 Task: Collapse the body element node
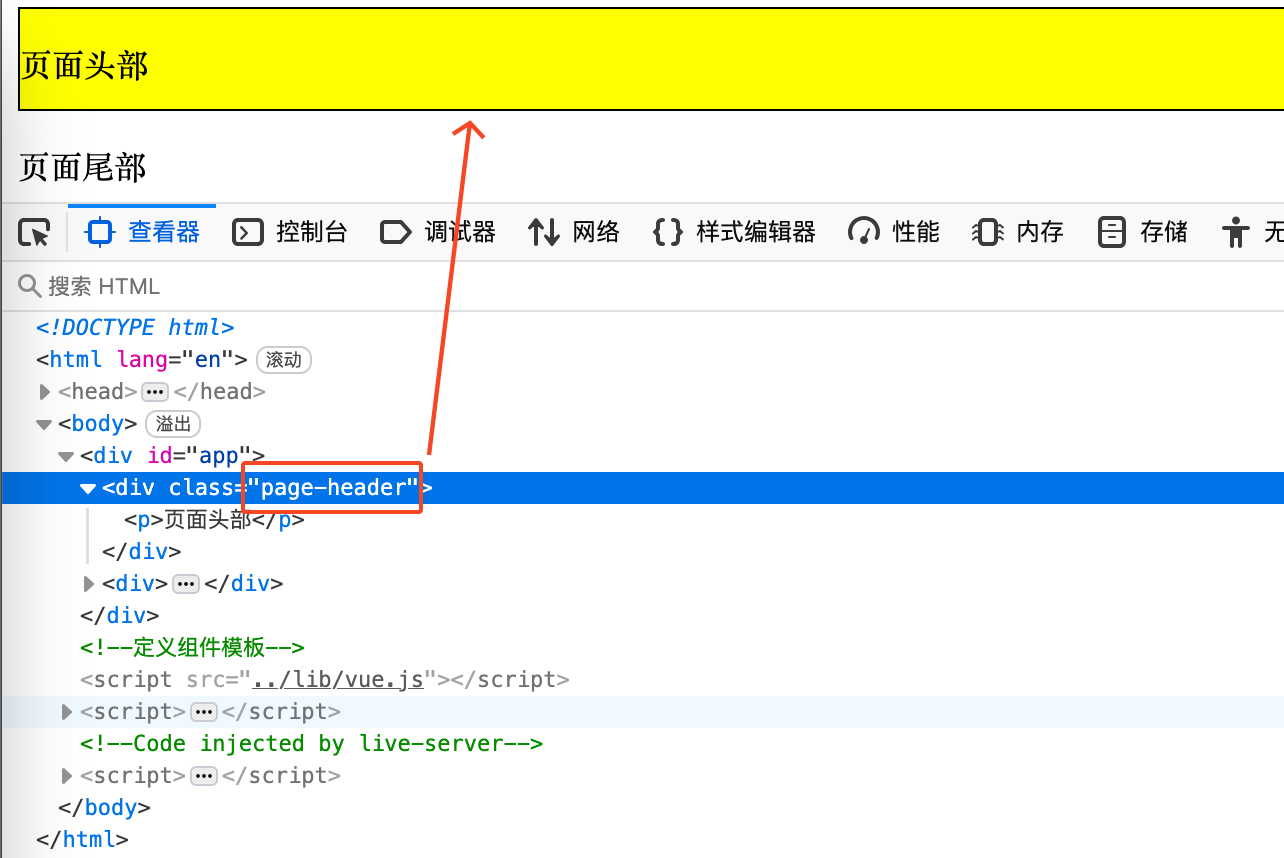(x=44, y=424)
